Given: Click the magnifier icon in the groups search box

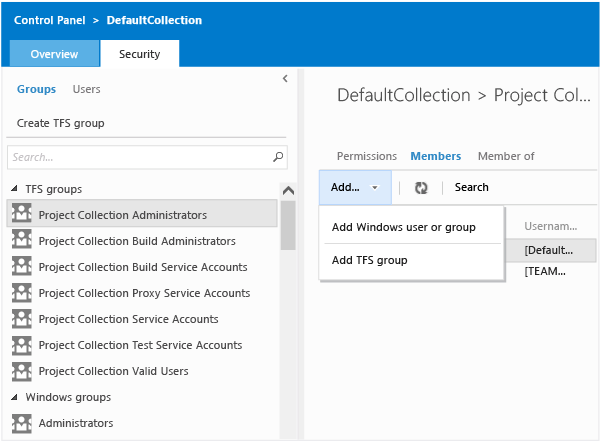Looking at the screenshot, I should click(278, 157).
